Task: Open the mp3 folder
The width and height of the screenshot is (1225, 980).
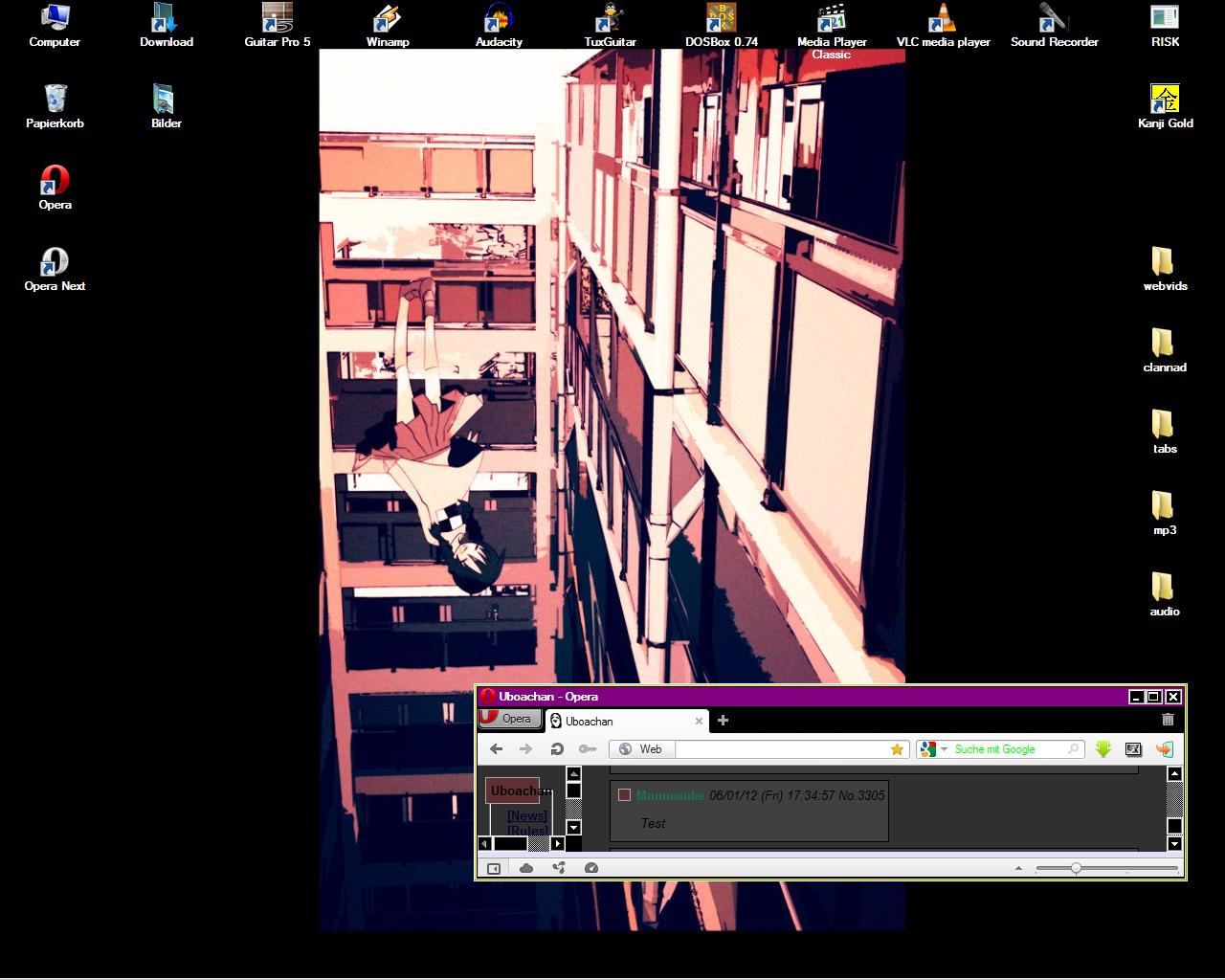Action: (1165, 513)
